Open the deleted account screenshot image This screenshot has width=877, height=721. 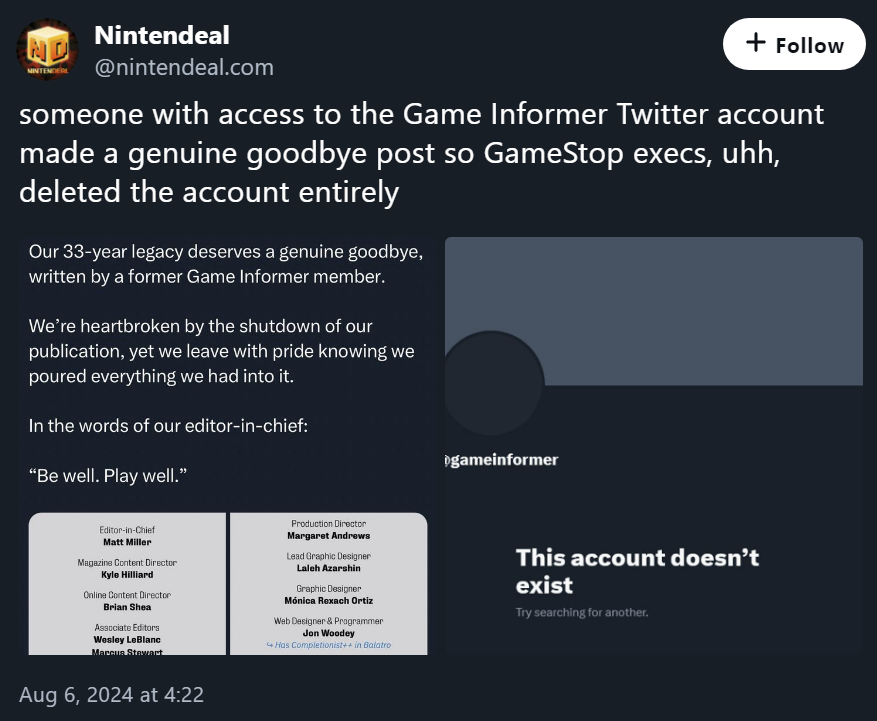(x=653, y=446)
